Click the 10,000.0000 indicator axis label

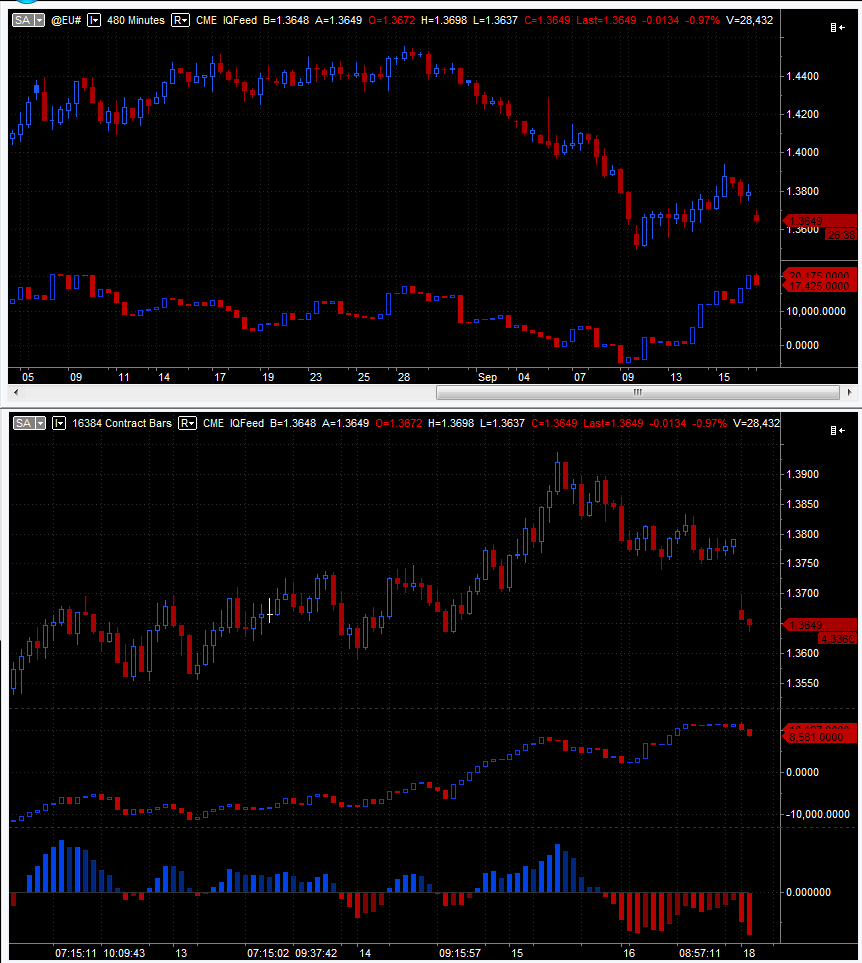[x=816, y=311]
